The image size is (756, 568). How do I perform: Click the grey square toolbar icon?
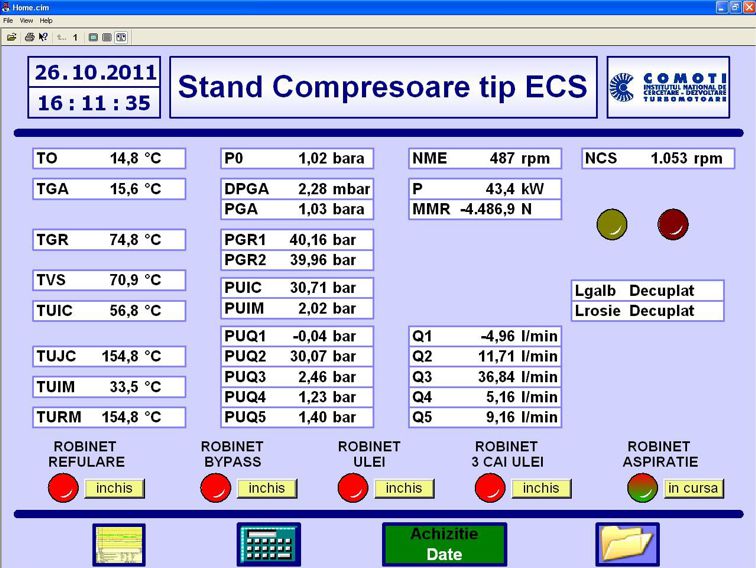[107, 37]
